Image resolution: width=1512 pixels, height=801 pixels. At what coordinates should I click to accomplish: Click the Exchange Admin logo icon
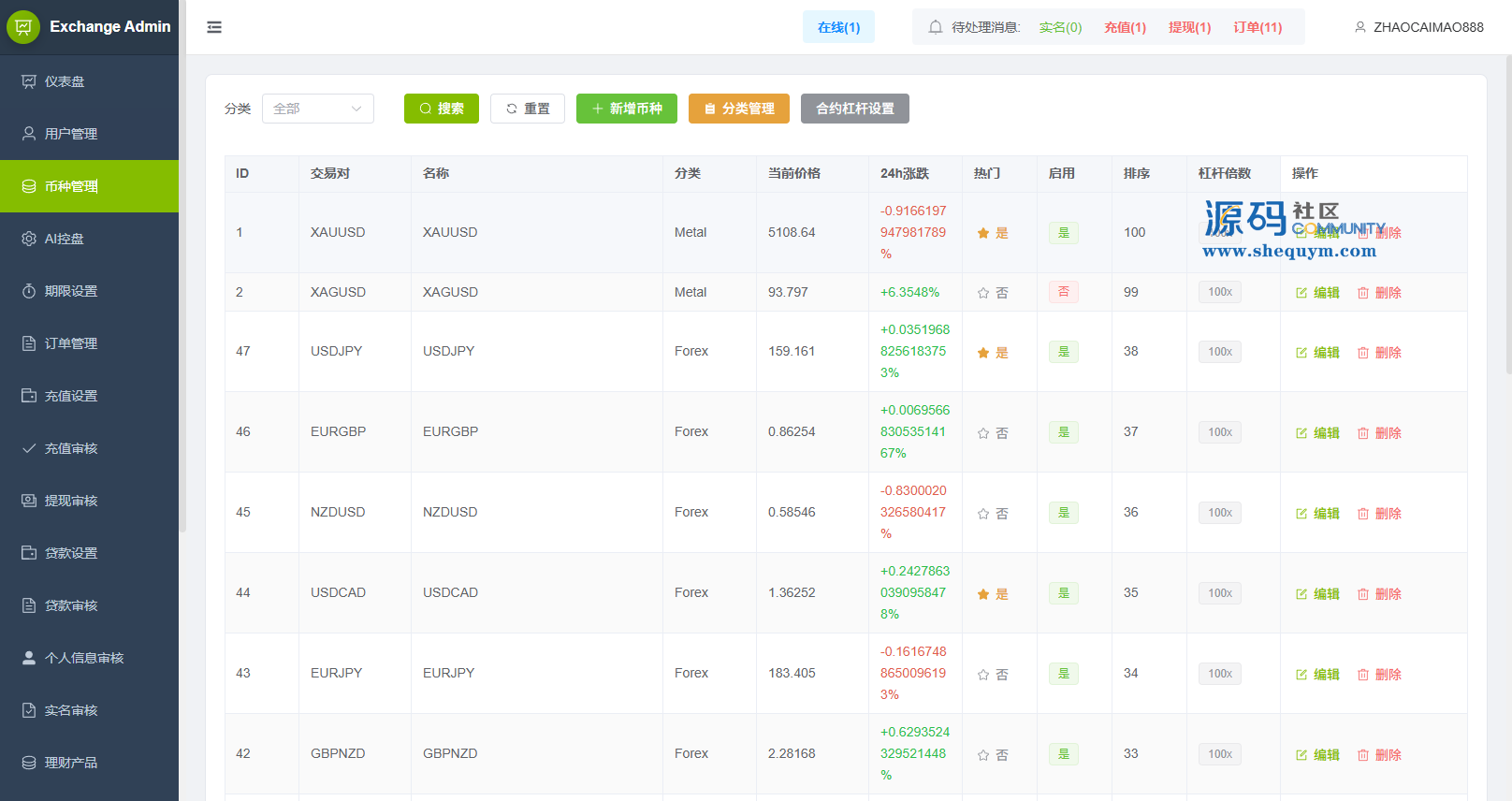coord(23,27)
